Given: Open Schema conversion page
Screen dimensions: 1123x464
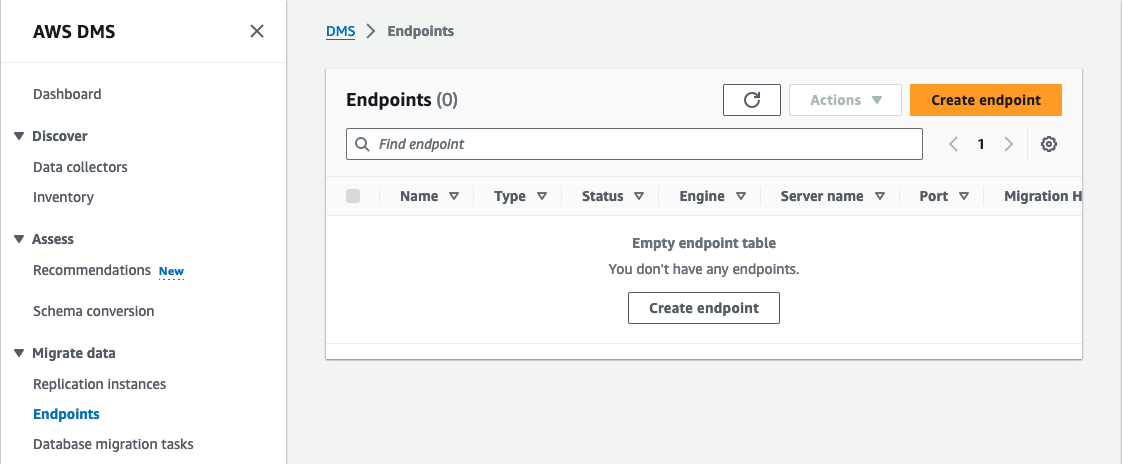Looking at the screenshot, I should pyautogui.click(x=93, y=311).
